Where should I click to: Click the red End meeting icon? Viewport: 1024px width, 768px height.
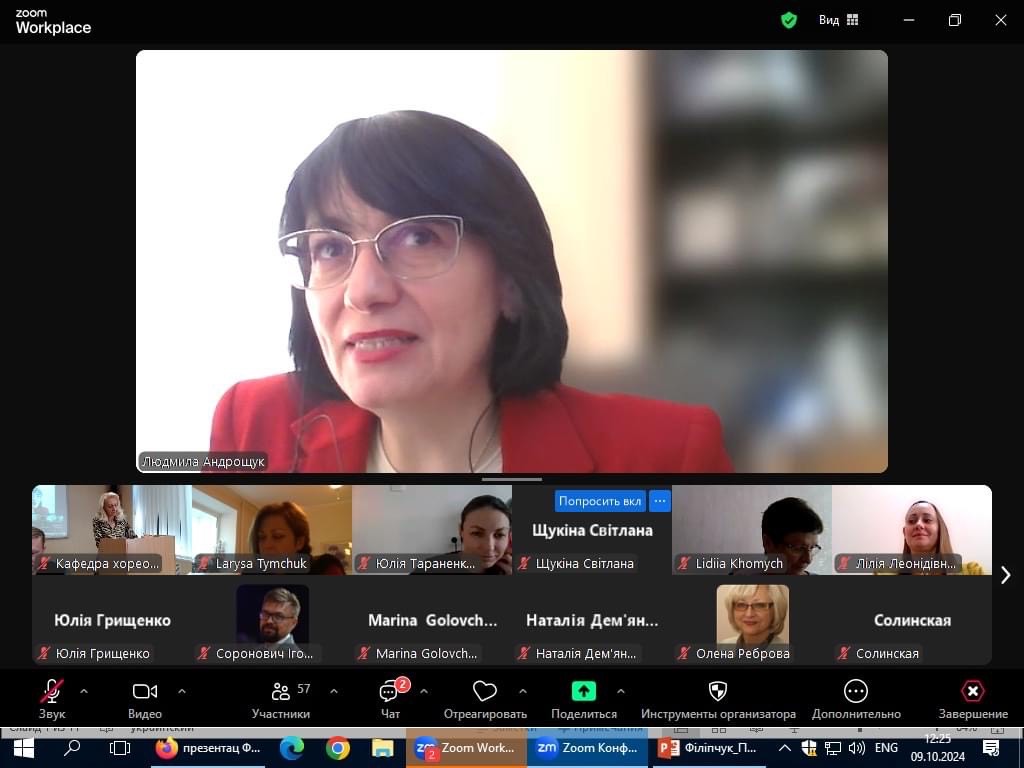click(x=972, y=691)
